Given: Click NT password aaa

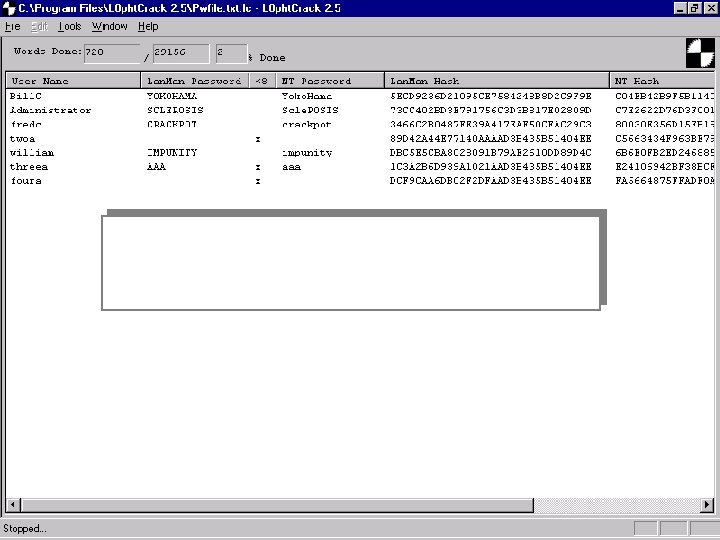Looking at the screenshot, I should click(292, 167).
